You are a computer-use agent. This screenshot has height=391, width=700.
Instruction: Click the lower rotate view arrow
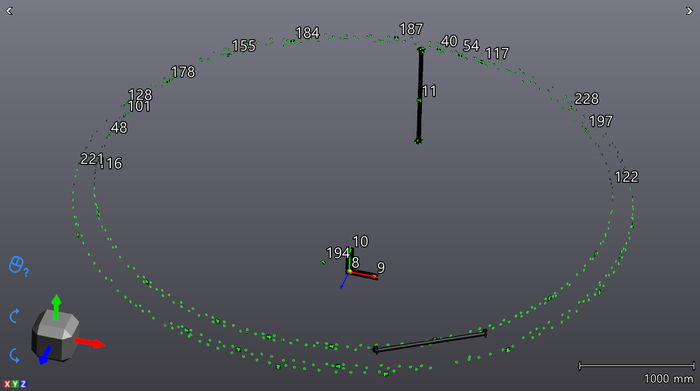(14, 355)
